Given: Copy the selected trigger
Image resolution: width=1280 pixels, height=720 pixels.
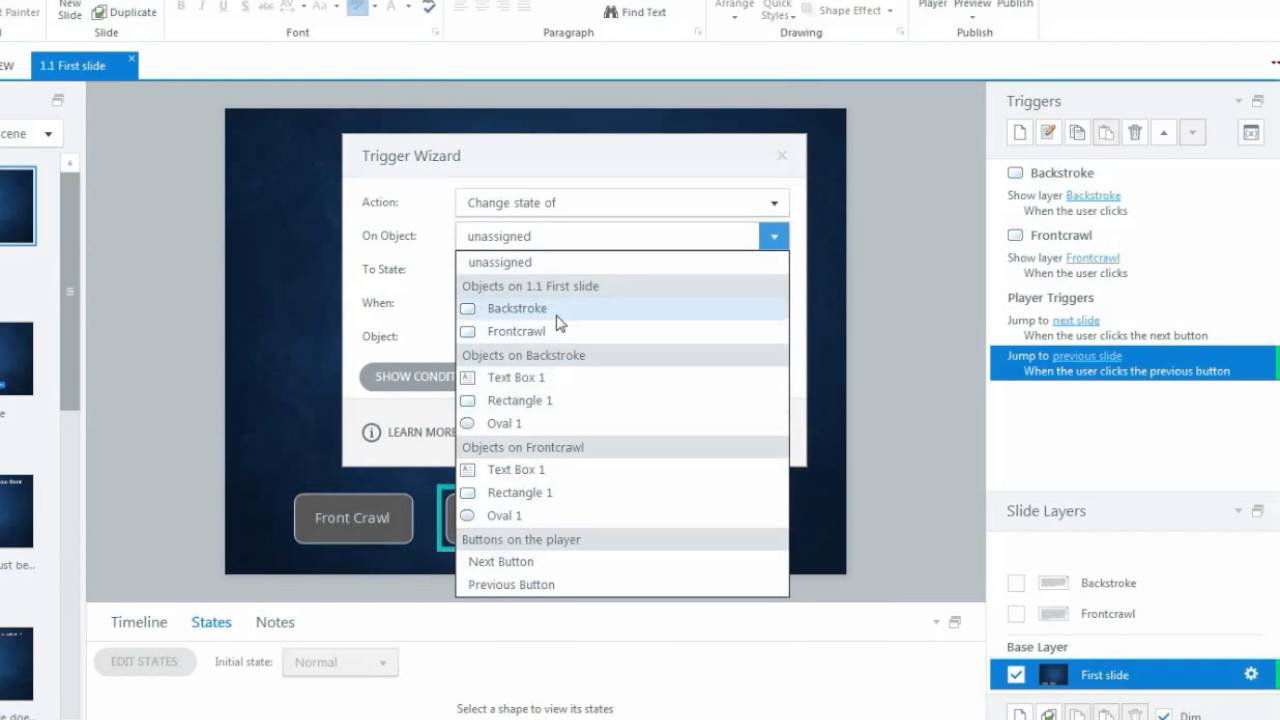Looking at the screenshot, I should click(1077, 132).
